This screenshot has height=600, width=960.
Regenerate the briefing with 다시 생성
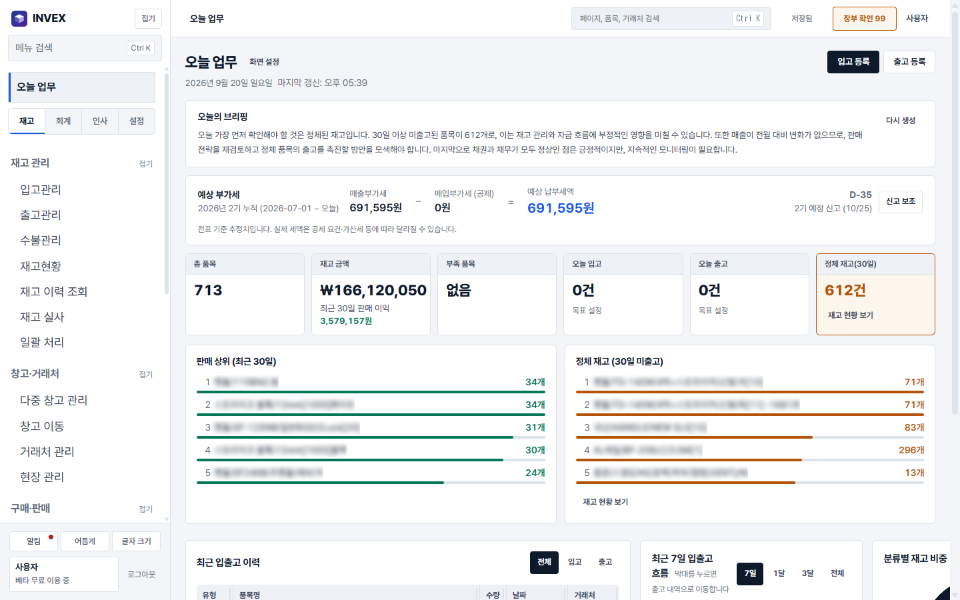click(901, 121)
